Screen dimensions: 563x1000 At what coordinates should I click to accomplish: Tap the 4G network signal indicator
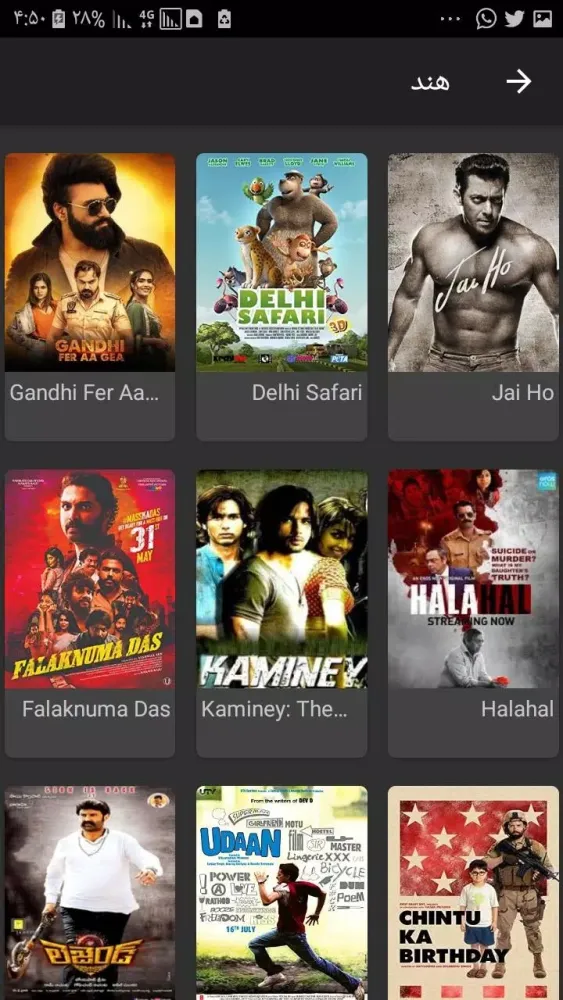(x=147, y=18)
